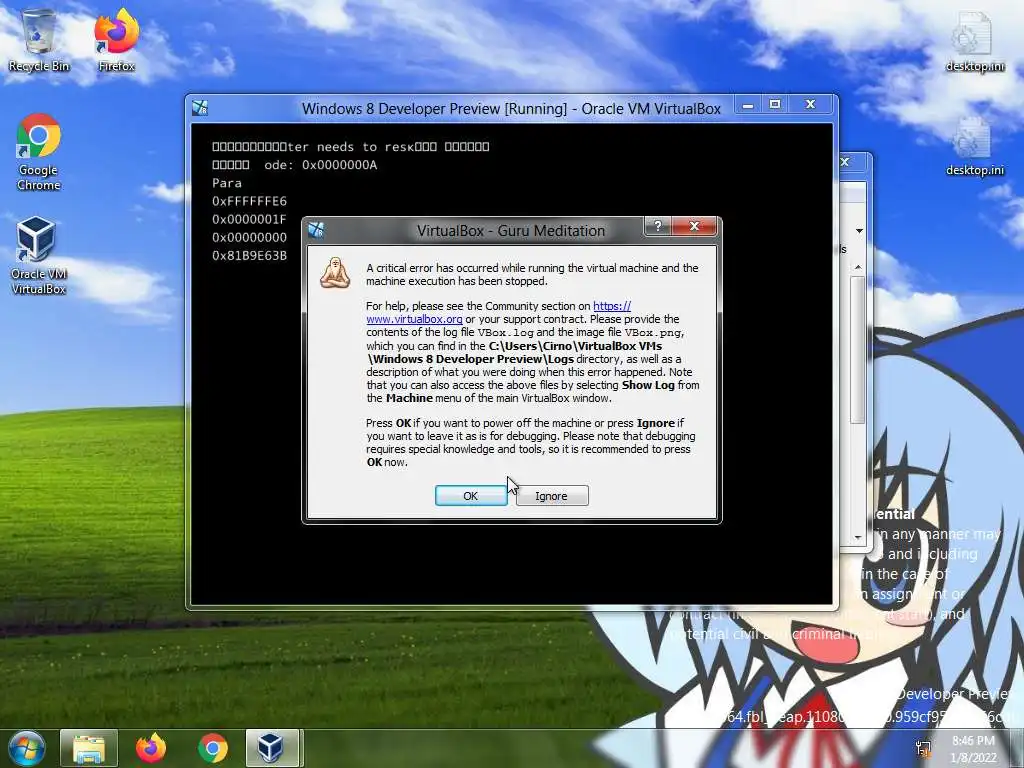
Task: Open the clock showing 8:46 PM
Action: (x=973, y=749)
